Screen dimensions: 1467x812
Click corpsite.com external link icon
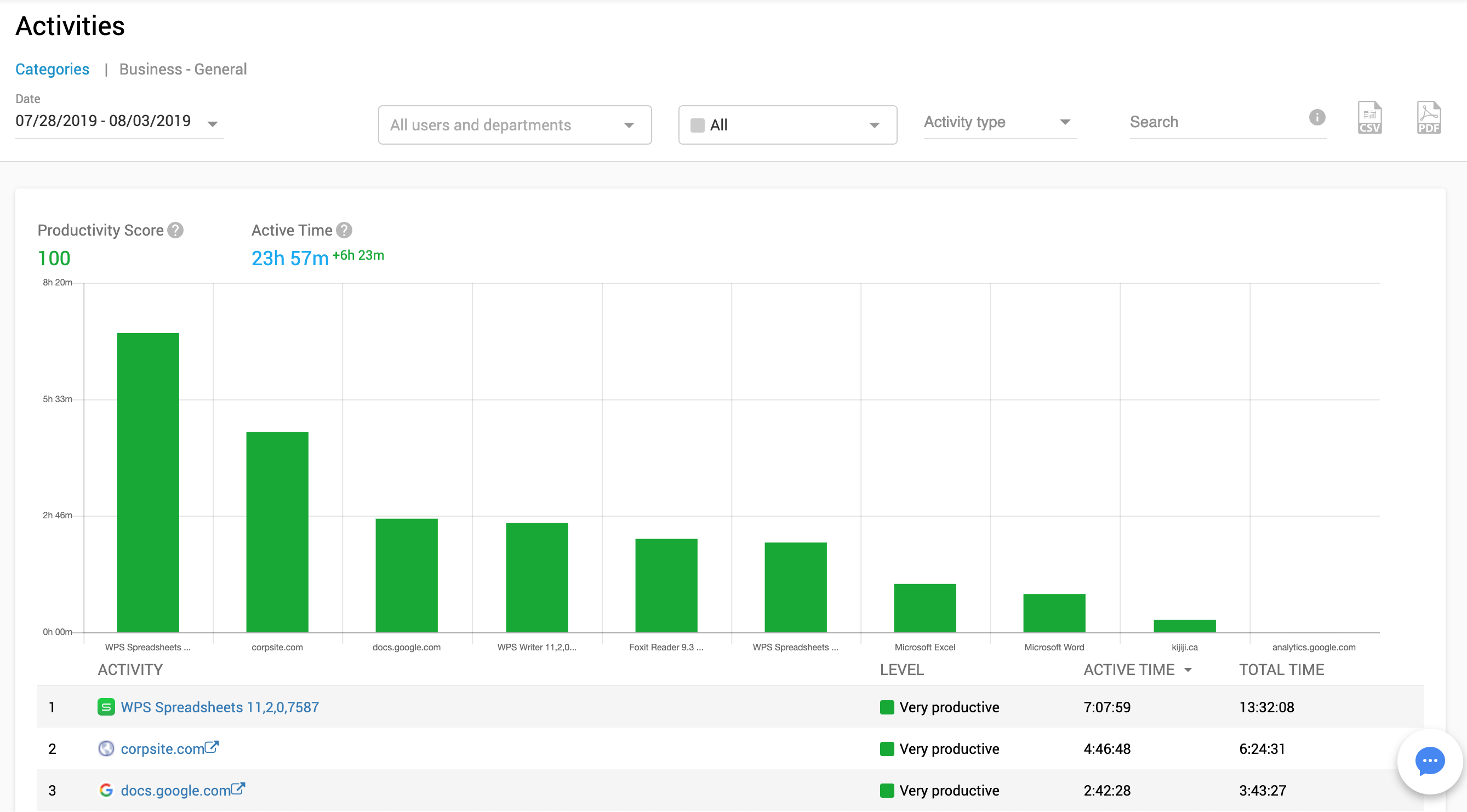[x=212, y=746]
